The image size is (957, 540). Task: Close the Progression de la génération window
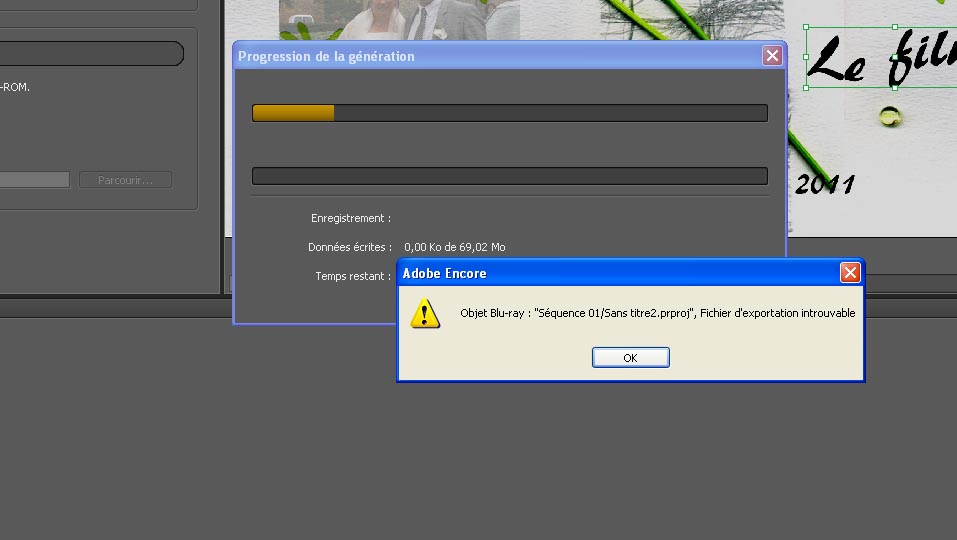click(x=772, y=56)
